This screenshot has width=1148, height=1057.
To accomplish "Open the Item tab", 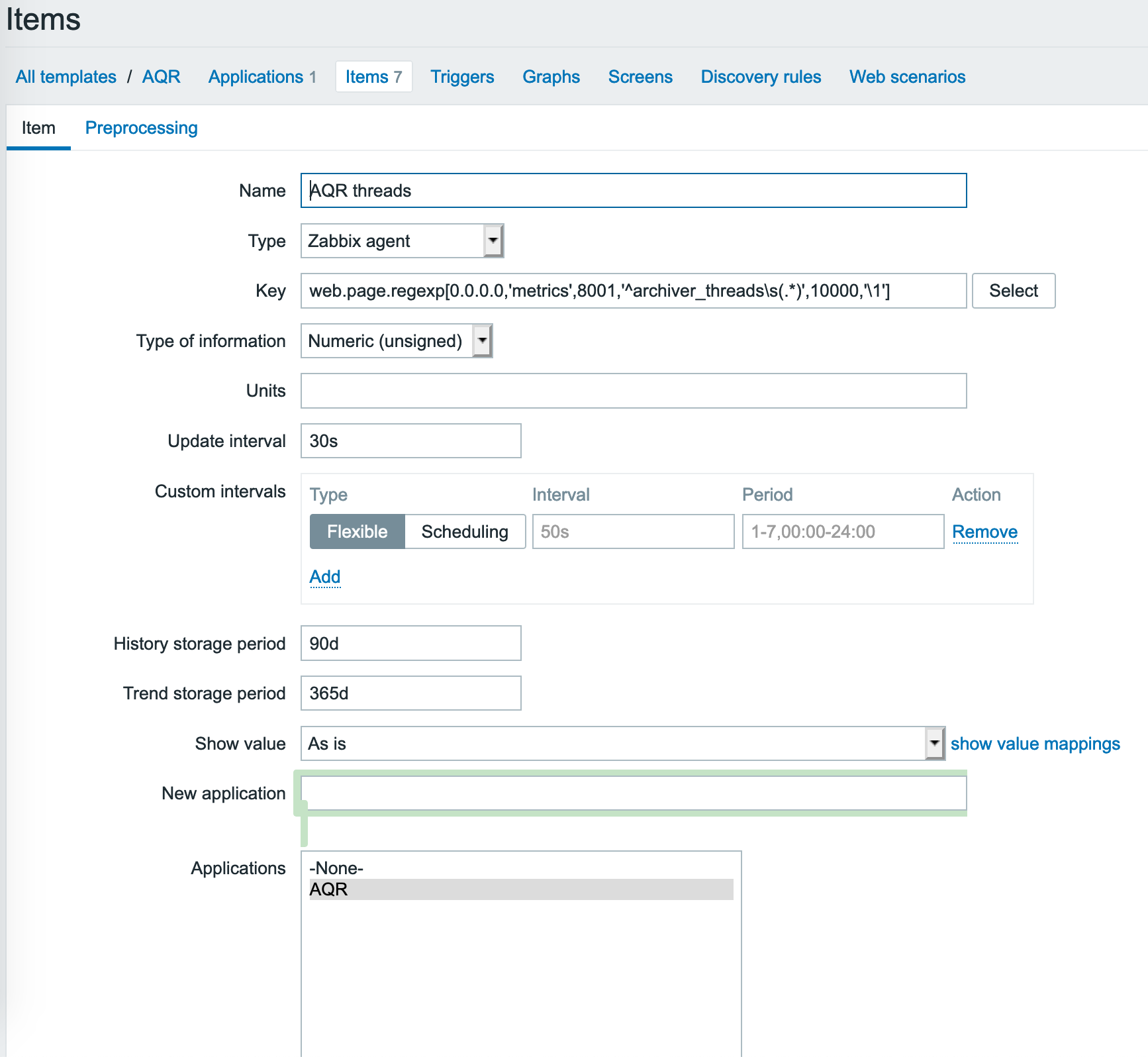I will pyautogui.click(x=38, y=128).
